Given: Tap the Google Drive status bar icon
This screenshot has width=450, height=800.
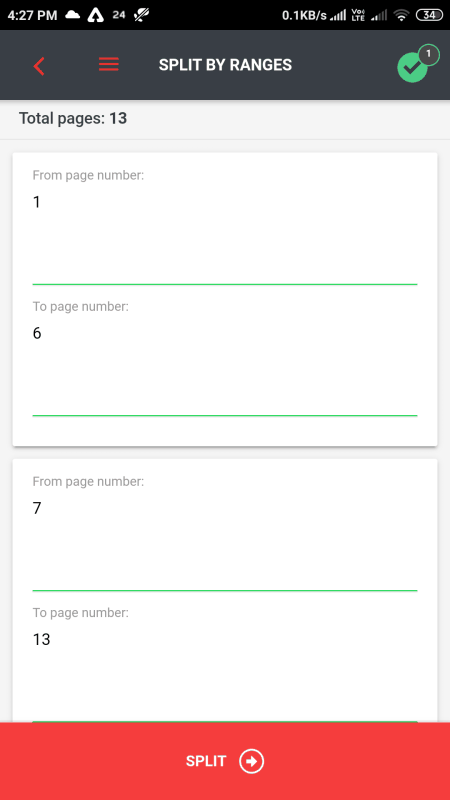Looking at the screenshot, I should (x=95, y=16).
